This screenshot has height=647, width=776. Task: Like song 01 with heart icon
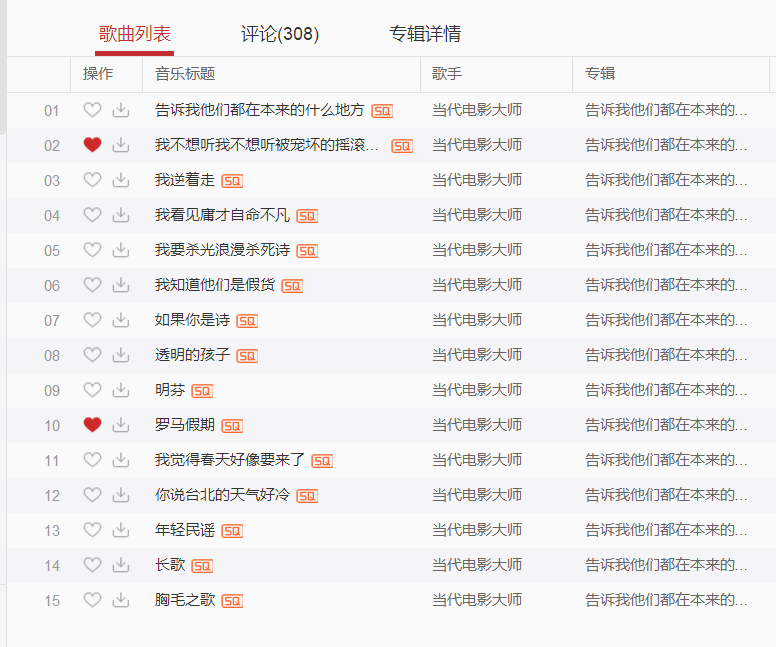coord(92,109)
